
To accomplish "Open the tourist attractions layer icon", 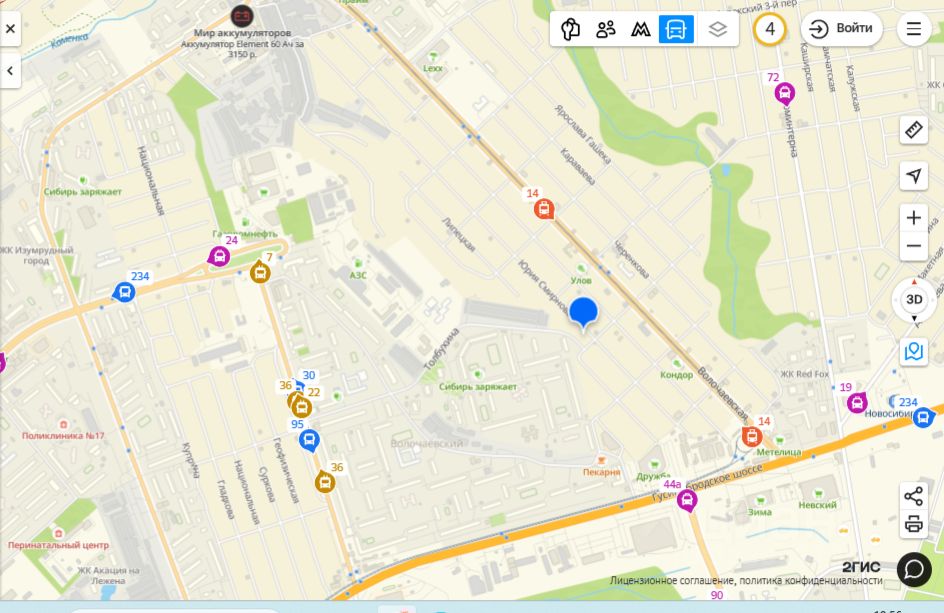I will [570, 29].
